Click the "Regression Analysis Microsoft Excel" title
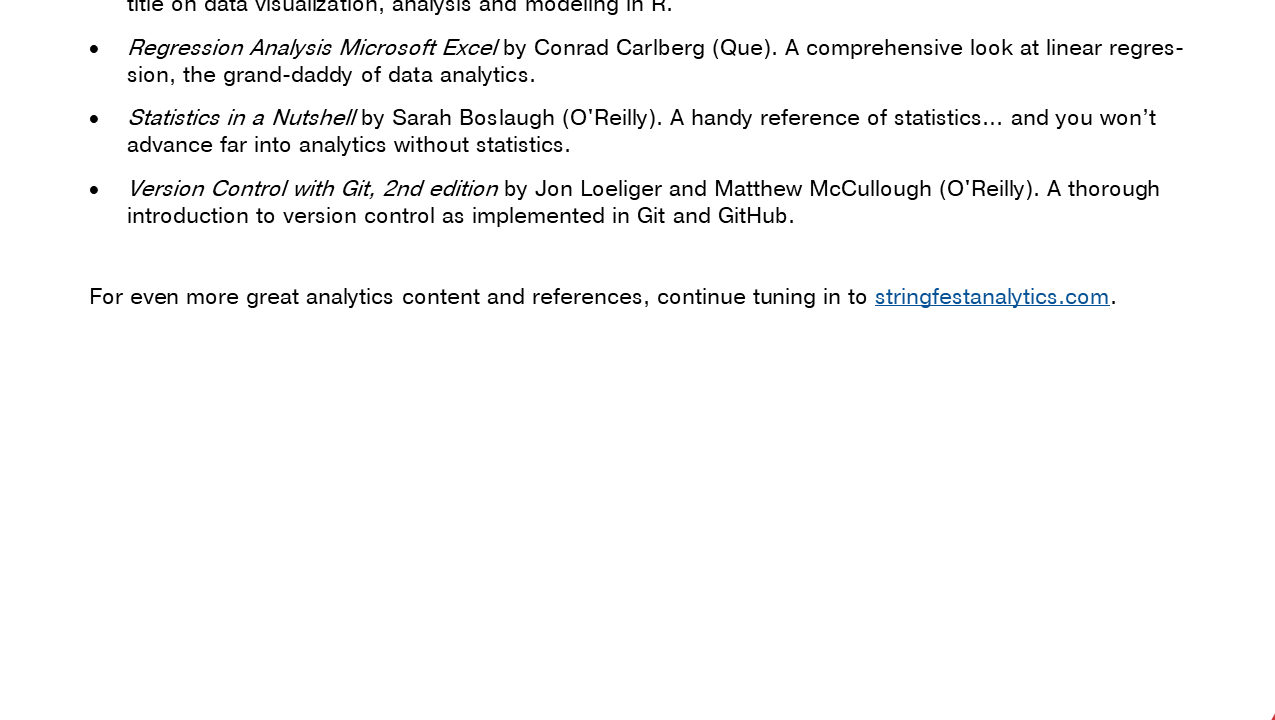The height and width of the screenshot is (720, 1275). click(312, 48)
